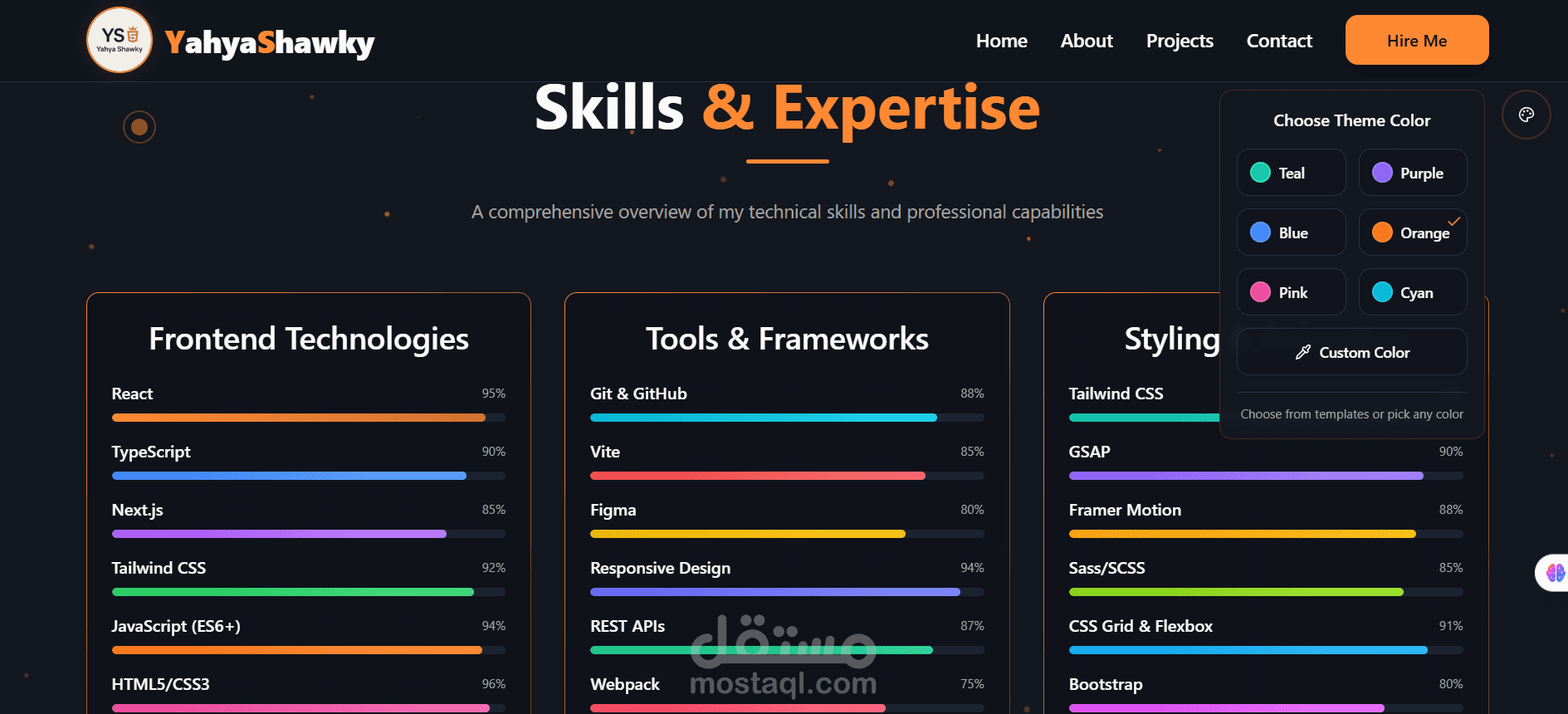Click the Frontend Technologies heading
The image size is (1568, 714).
point(309,339)
